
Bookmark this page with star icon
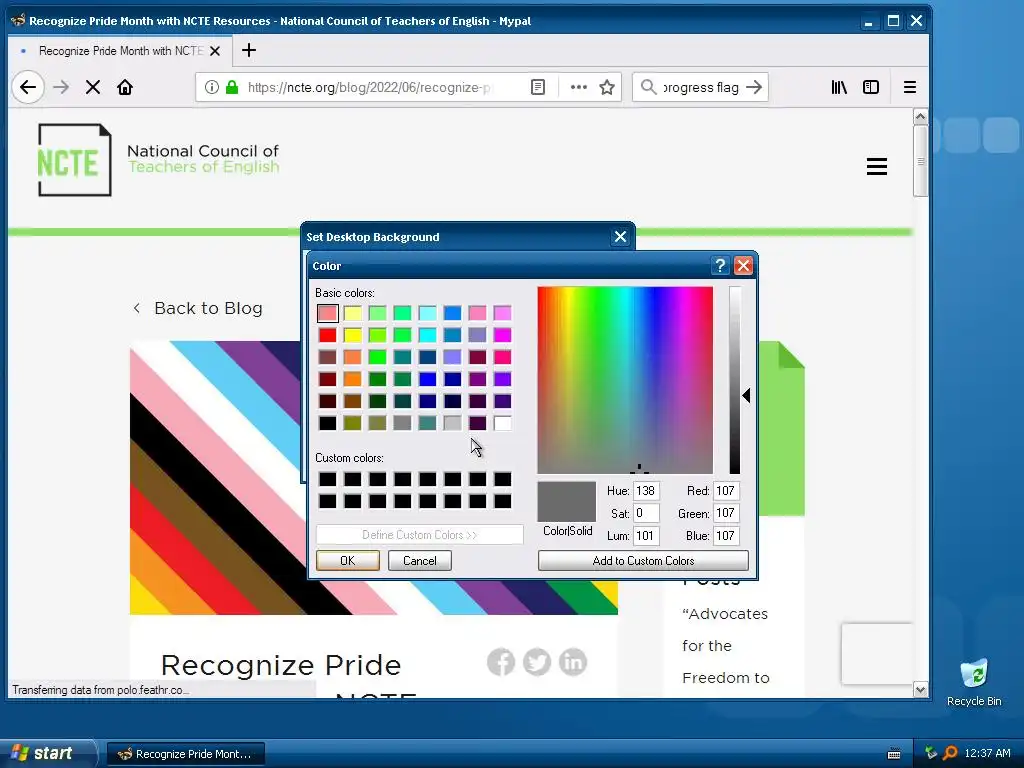coord(607,87)
